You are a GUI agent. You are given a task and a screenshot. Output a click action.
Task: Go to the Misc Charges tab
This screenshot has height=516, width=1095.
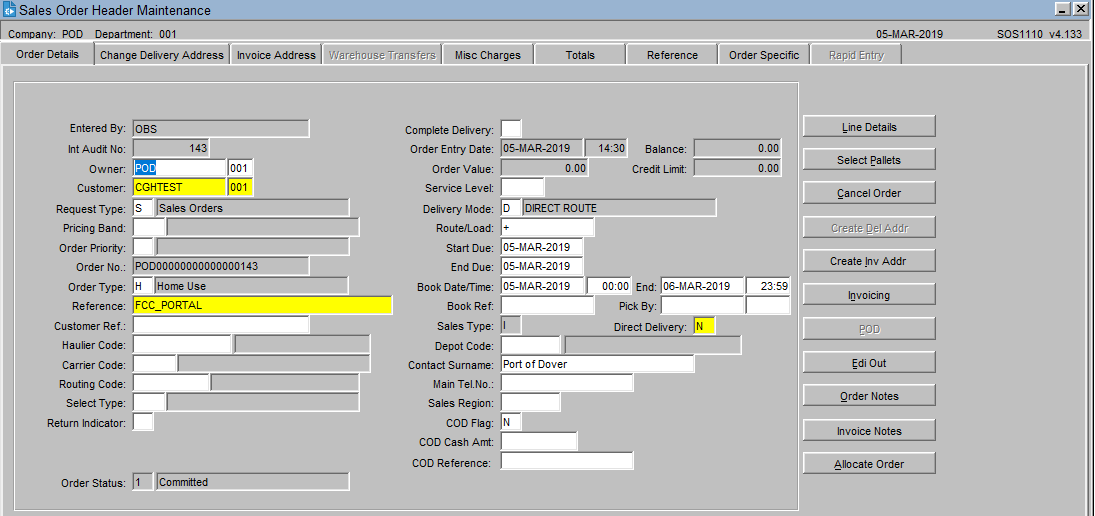point(487,55)
